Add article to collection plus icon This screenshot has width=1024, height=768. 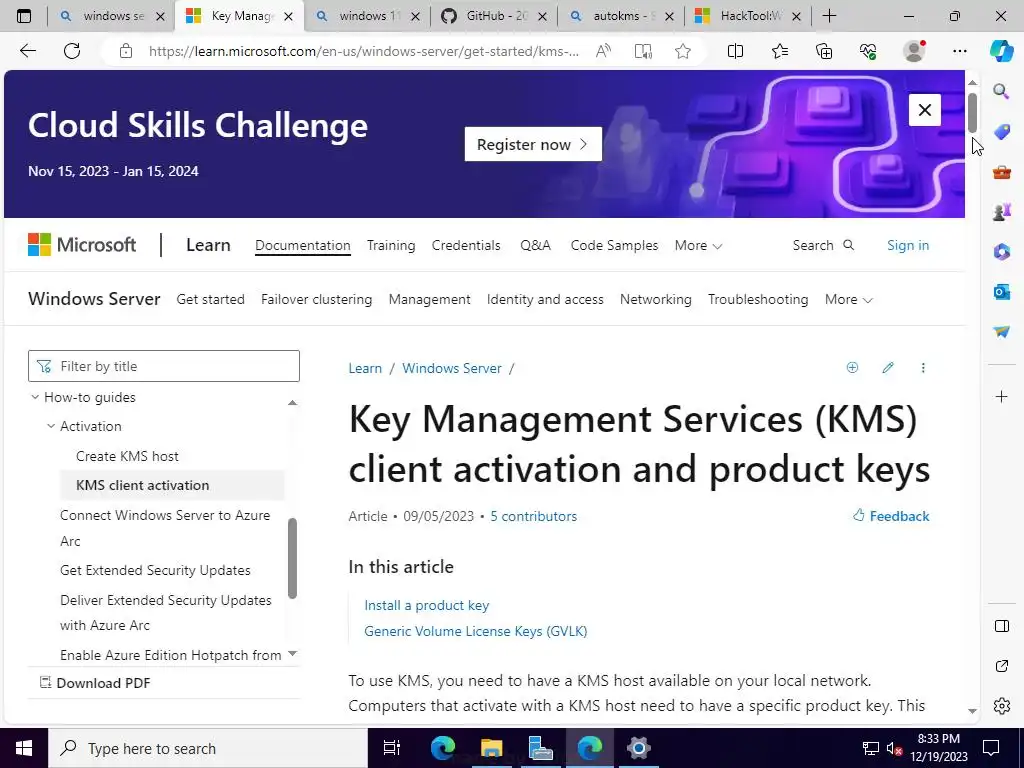point(852,368)
